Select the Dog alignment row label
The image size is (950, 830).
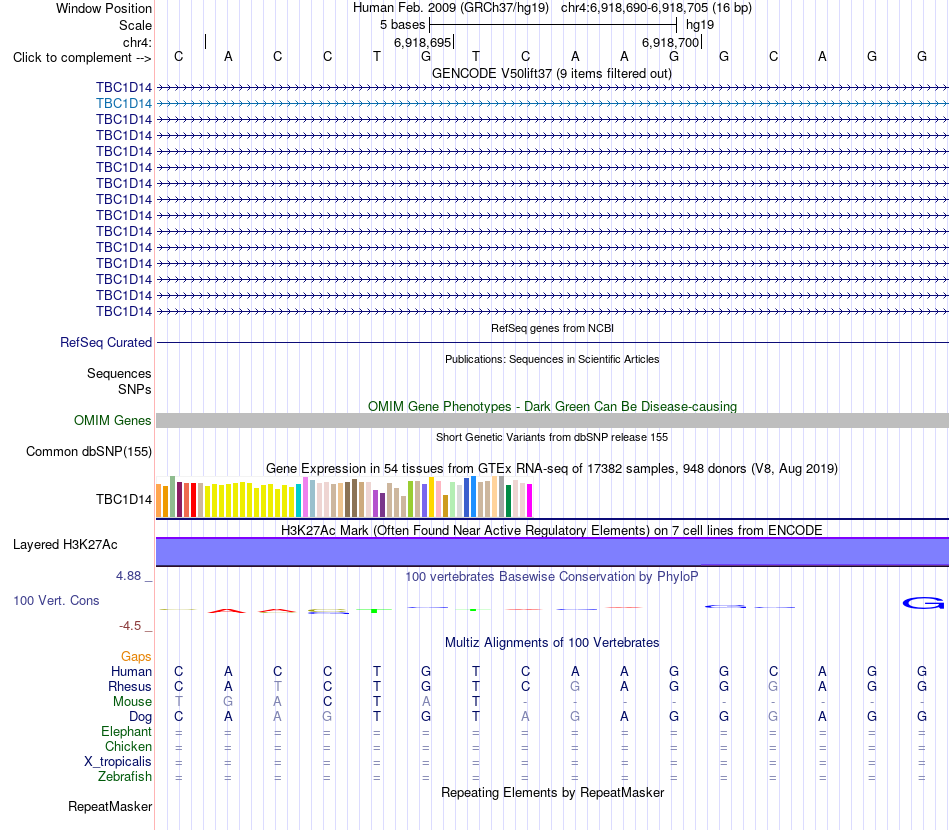140,717
